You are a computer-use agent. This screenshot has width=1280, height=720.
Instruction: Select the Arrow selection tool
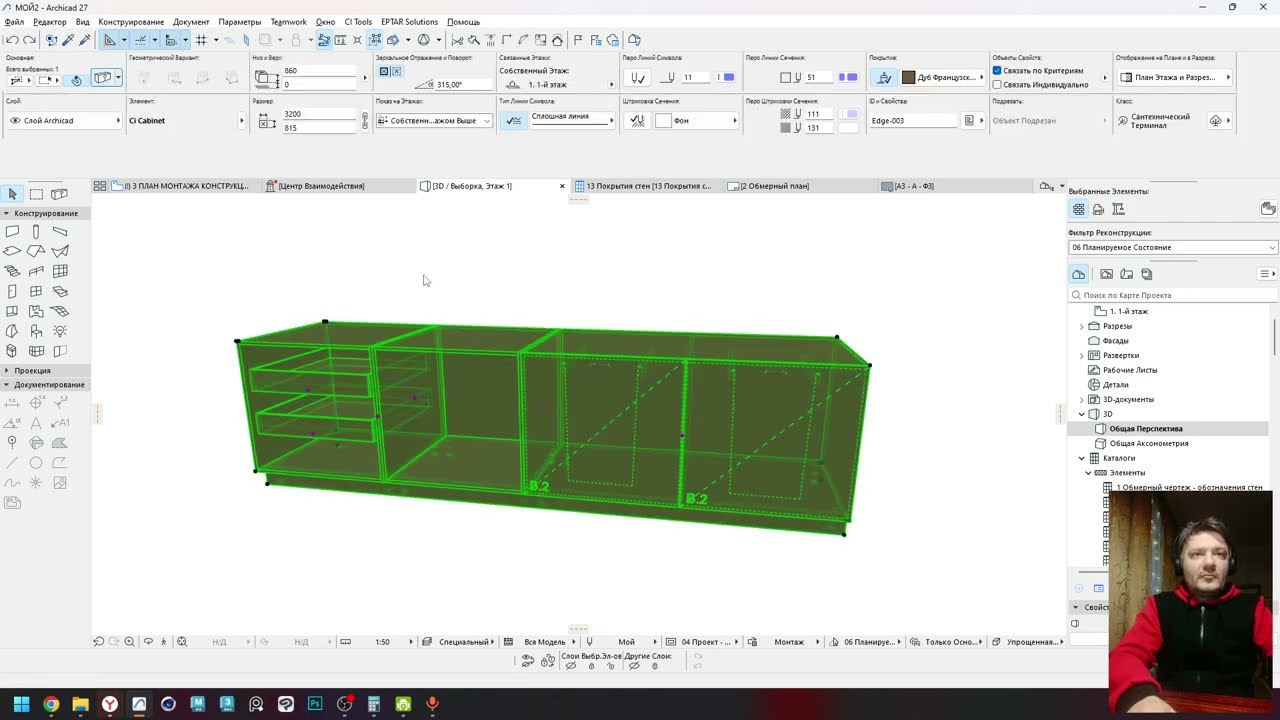tap(12, 194)
